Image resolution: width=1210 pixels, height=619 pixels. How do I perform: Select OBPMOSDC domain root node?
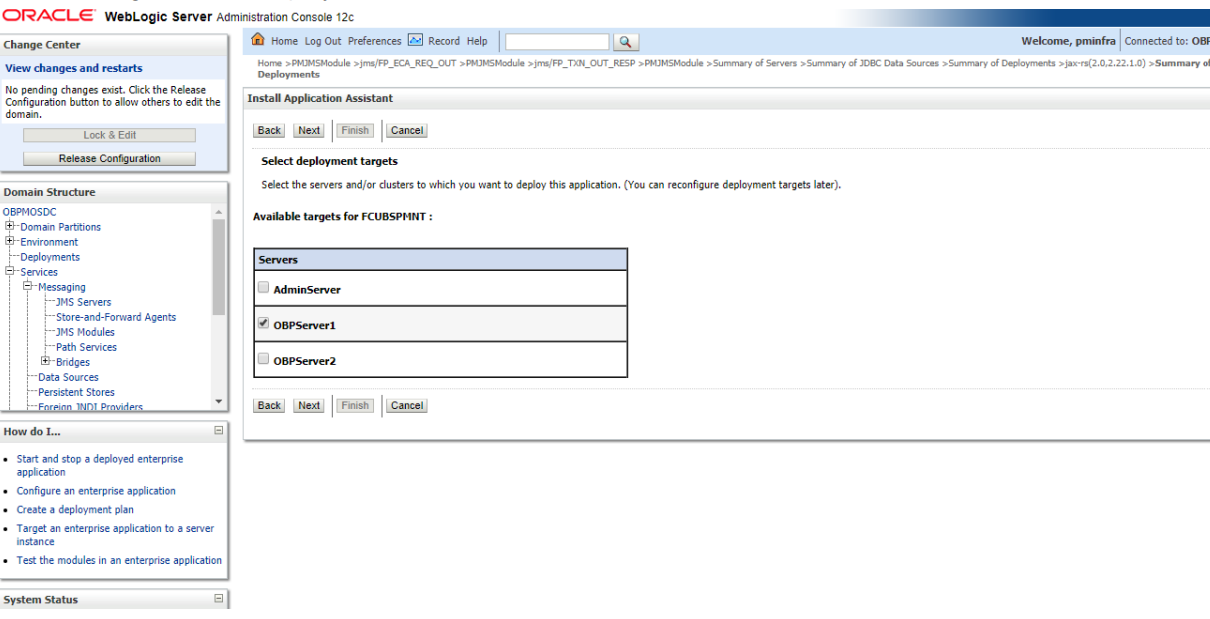29,212
